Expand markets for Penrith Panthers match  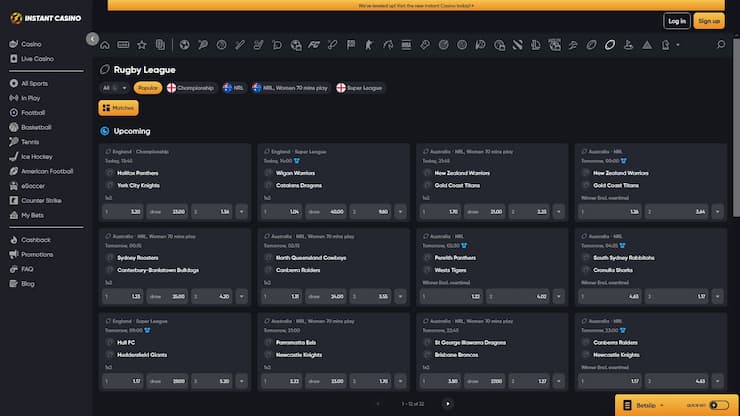click(x=559, y=296)
